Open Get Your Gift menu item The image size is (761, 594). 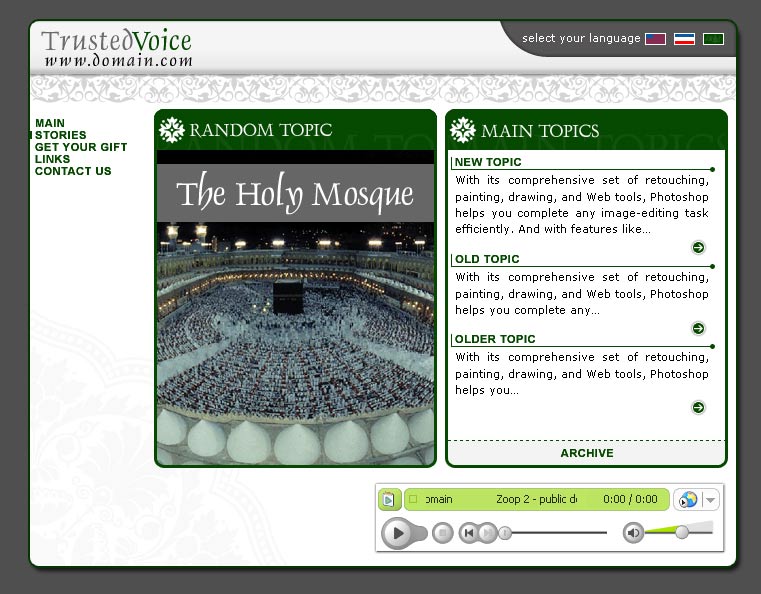pos(81,147)
